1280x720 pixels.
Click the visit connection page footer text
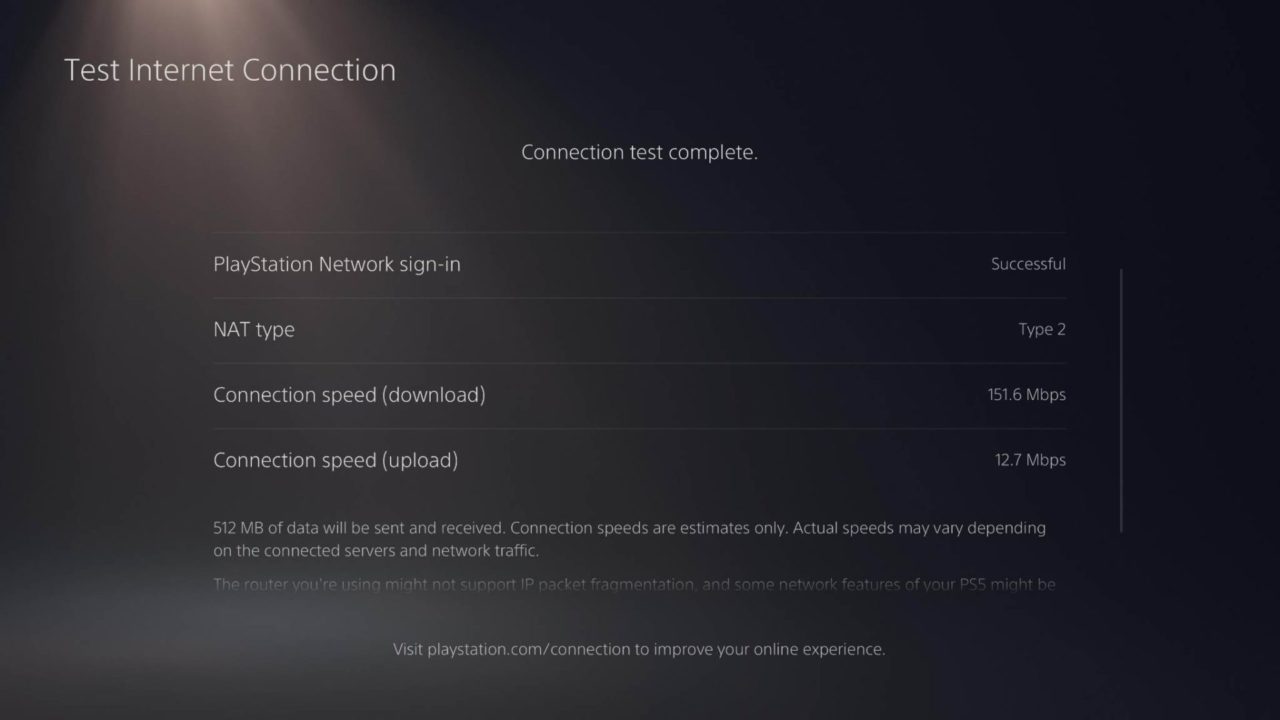point(640,649)
